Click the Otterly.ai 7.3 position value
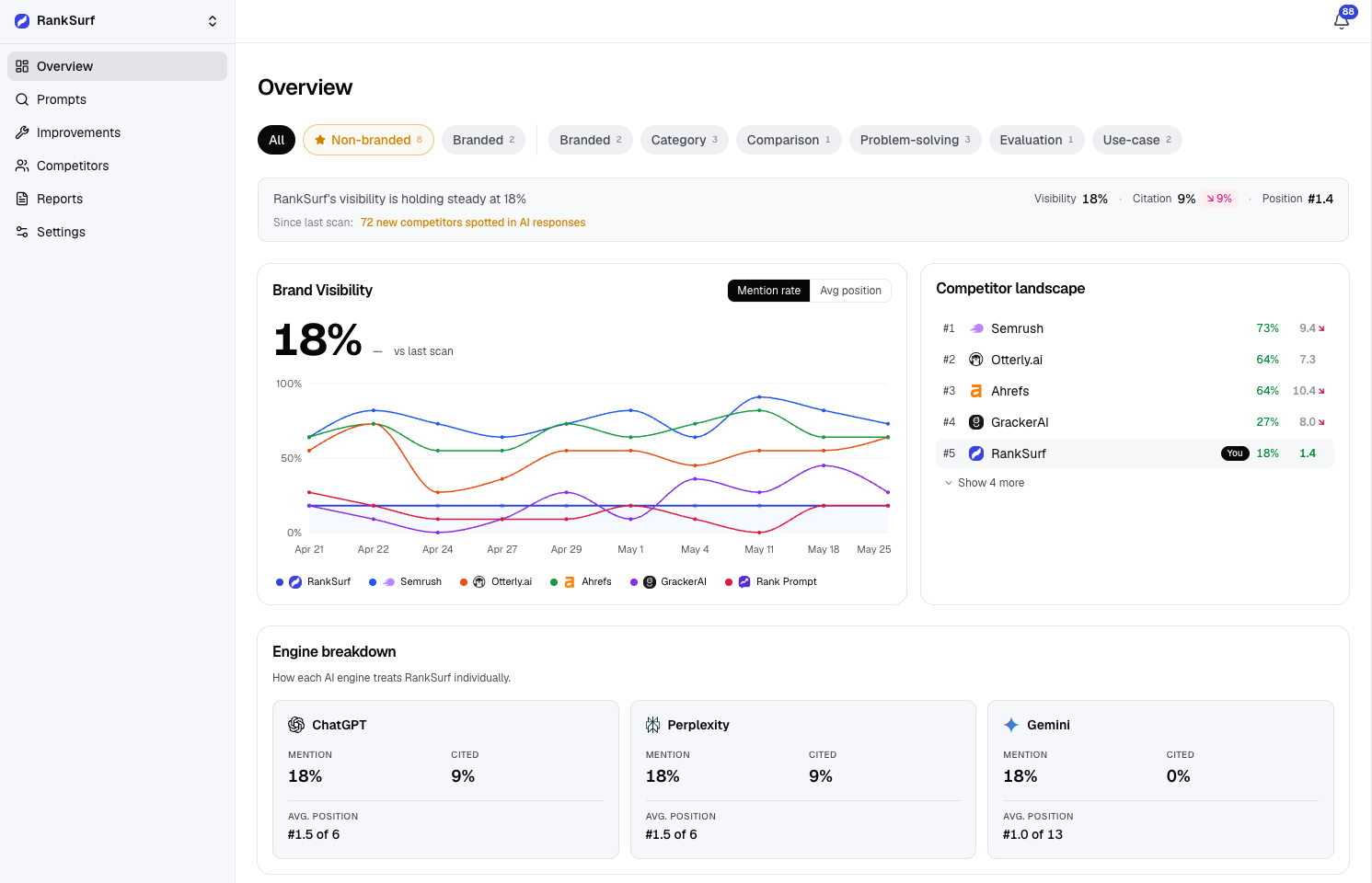 point(1308,360)
